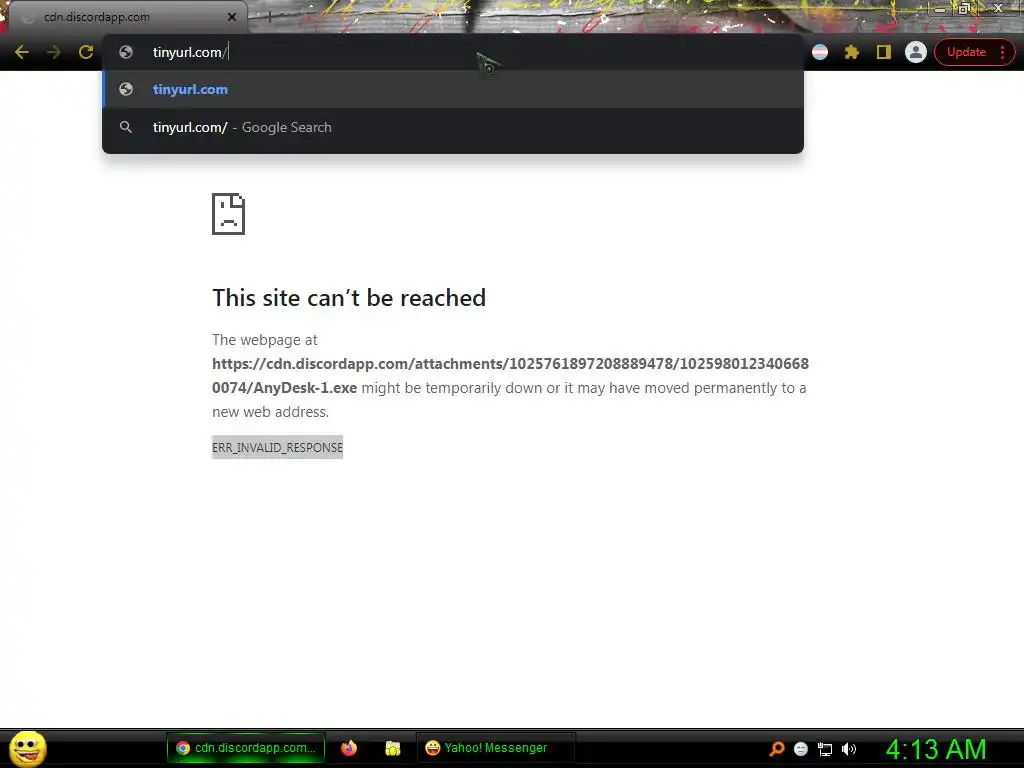Restore down the Chrome window
The width and height of the screenshot is (1024, 768).
coord(964,8)
